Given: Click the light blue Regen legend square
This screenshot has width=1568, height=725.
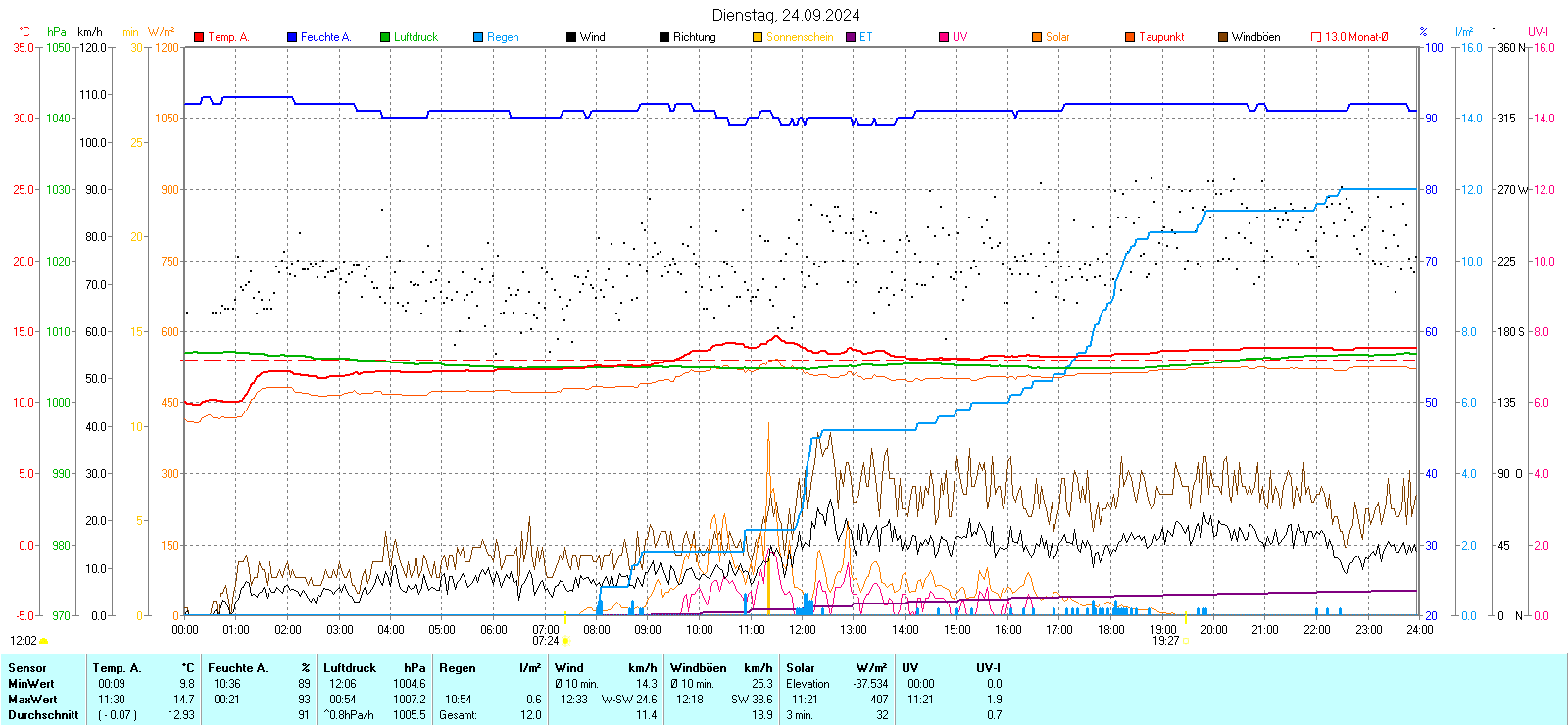Looking at the screenshot, I should click(478, 37).
